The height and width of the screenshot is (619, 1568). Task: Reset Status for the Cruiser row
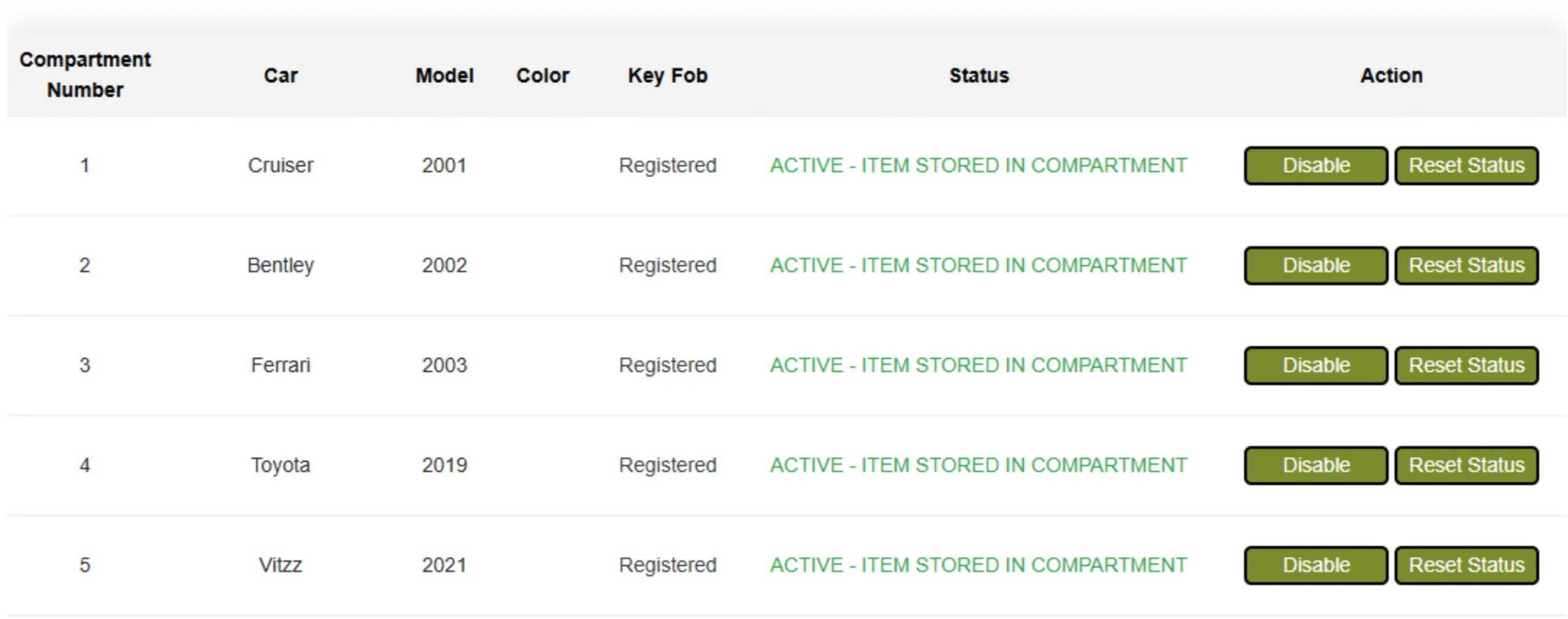pyautogui.click(x=1466, y=165)
